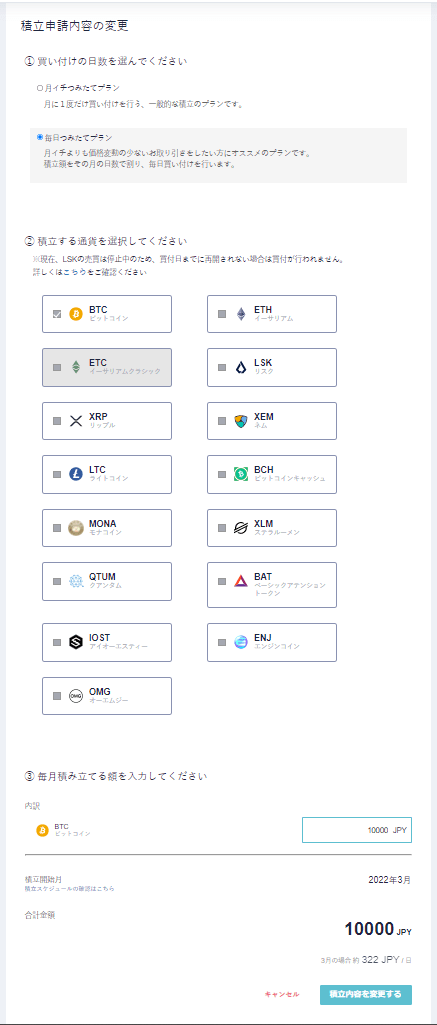437x1025 pixels.
Task: Tick the LSK Lisk checkbox
Action: coord(222,367)
